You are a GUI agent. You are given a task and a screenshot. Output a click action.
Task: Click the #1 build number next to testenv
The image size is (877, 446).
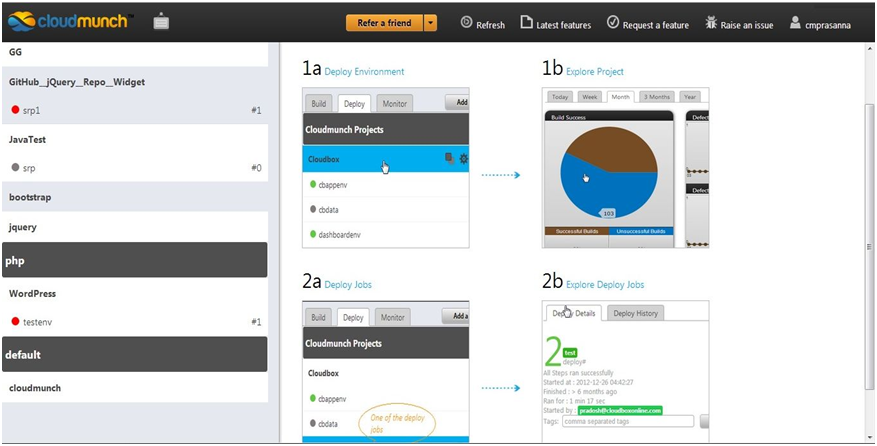pos(256,322)
